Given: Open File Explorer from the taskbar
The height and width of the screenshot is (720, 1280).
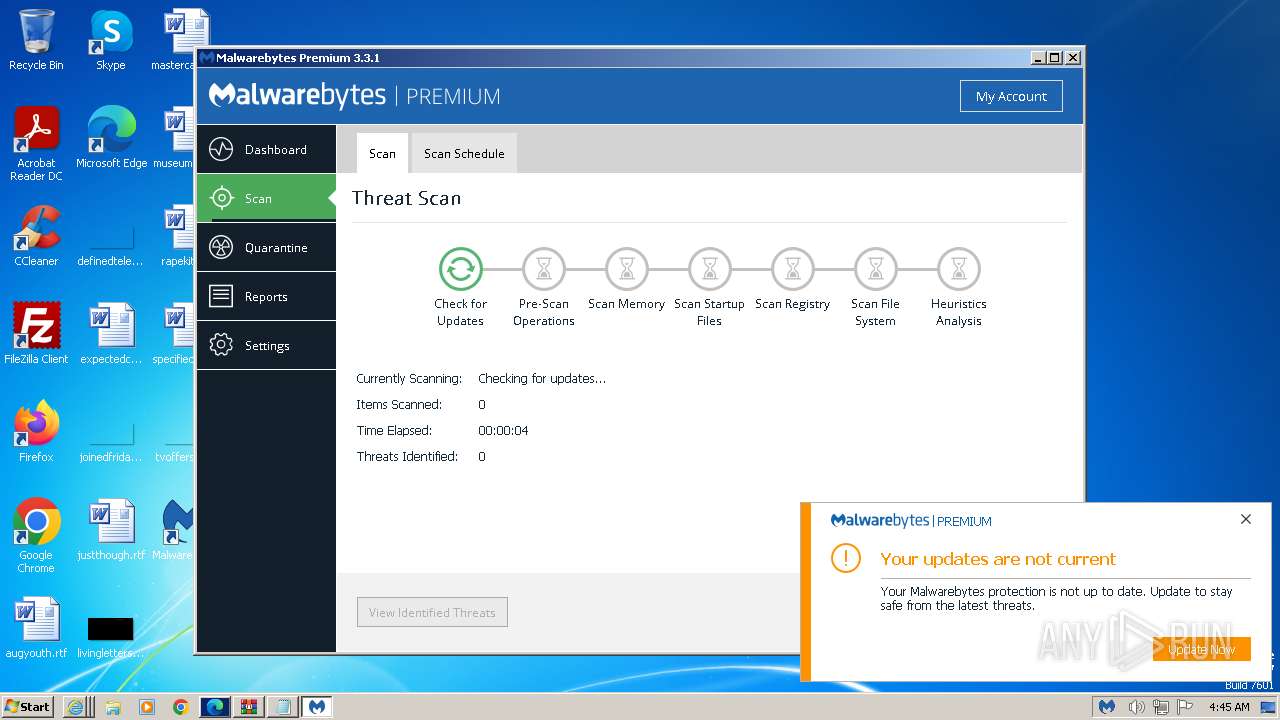Looking at the screenshot, I should 112,706.
